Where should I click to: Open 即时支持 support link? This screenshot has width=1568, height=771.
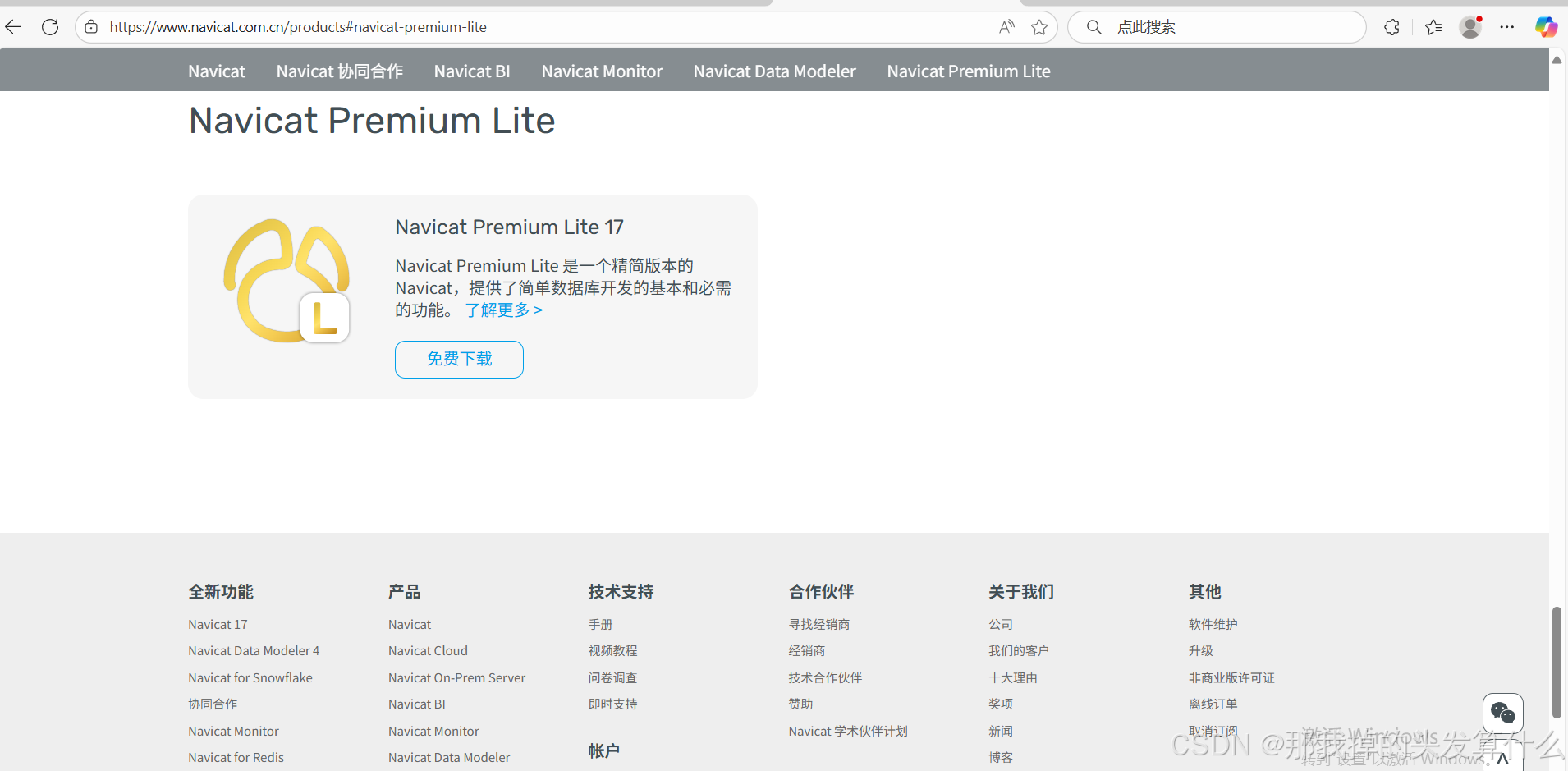coord(613,704)
